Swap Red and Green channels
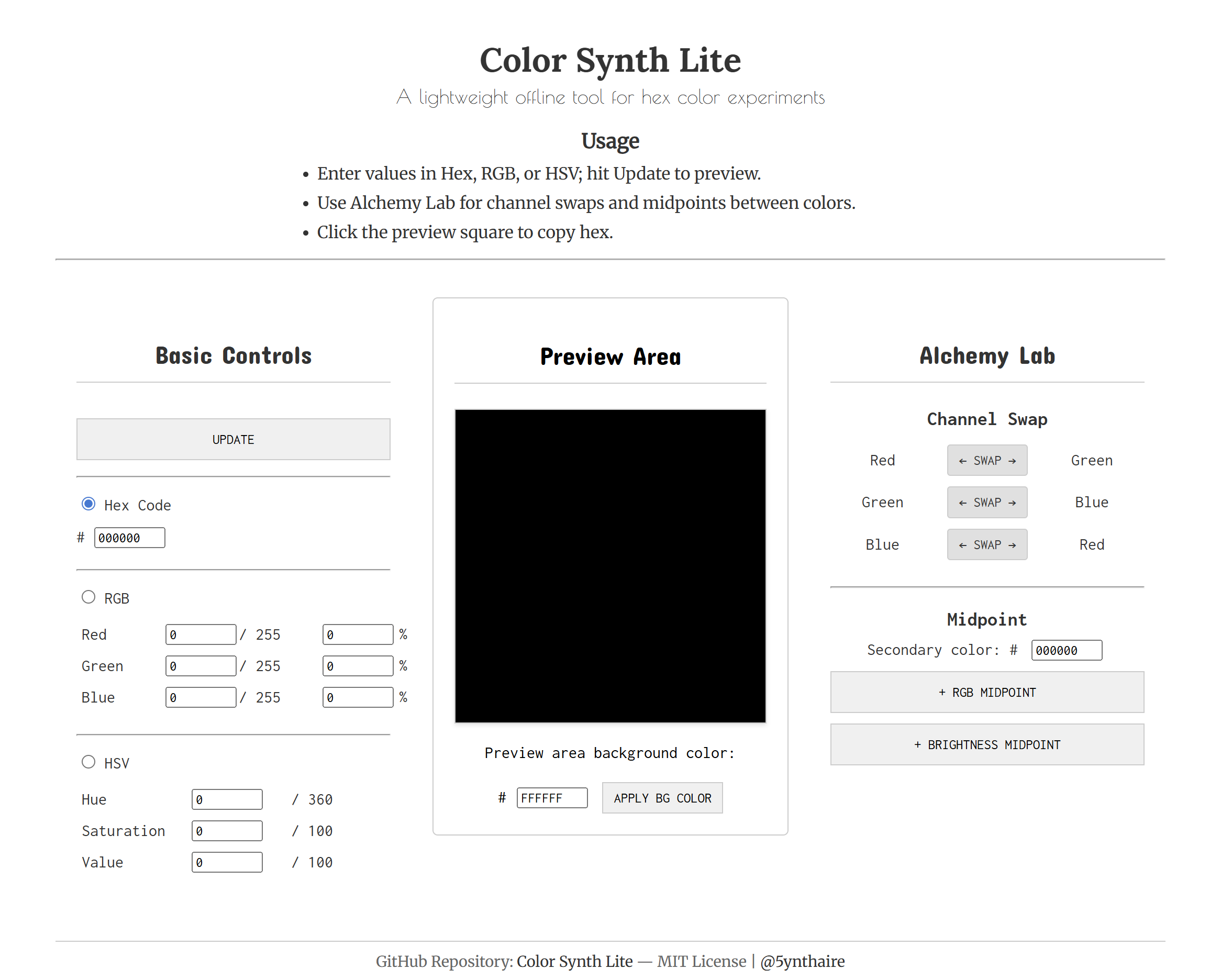The image size is (1221, 980). [x=986, y=460]
